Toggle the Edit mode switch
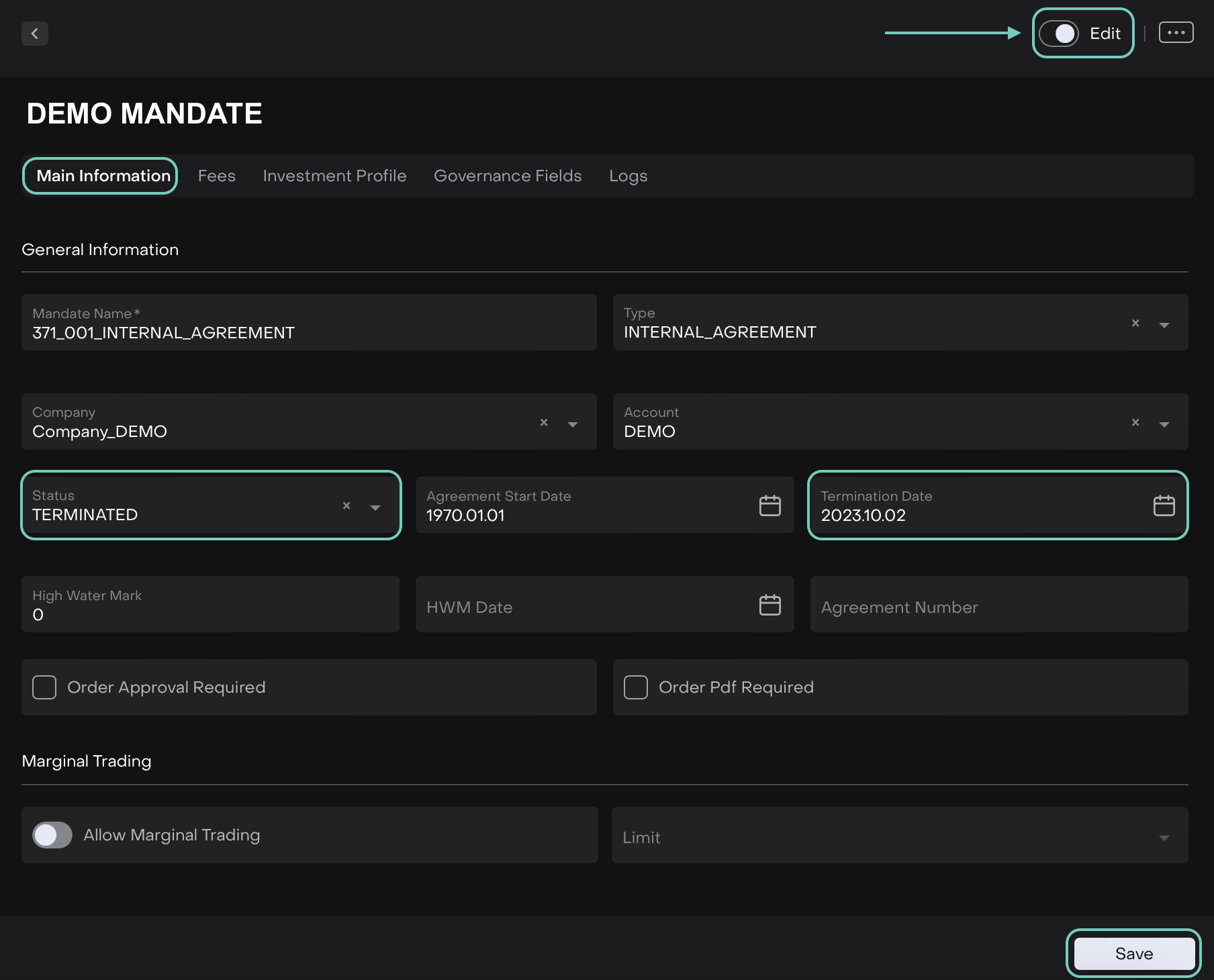 tap(1059, 34)
